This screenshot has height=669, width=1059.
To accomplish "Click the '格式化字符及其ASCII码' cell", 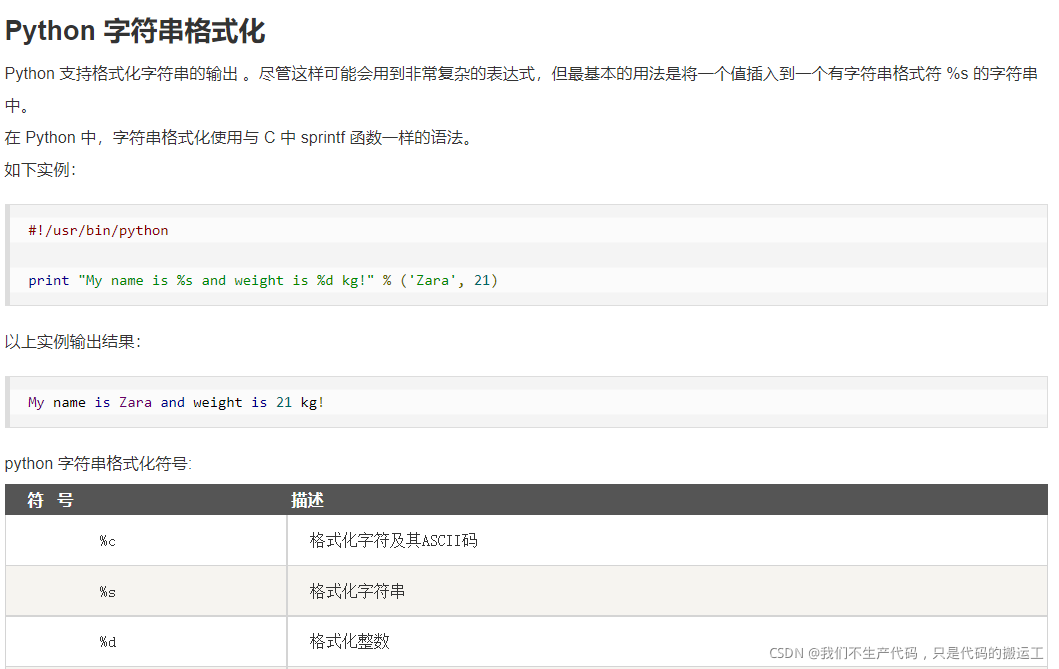I will tap(667, 541).
